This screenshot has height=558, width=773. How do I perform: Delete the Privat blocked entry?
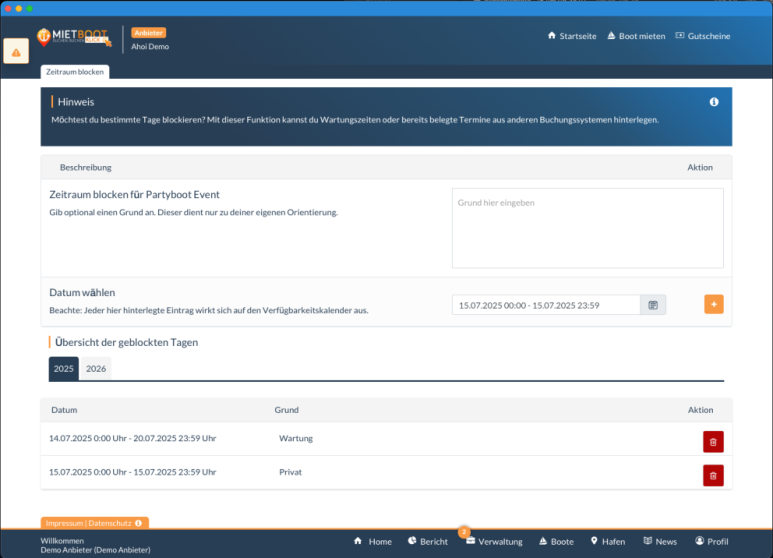tap(713, 475)
